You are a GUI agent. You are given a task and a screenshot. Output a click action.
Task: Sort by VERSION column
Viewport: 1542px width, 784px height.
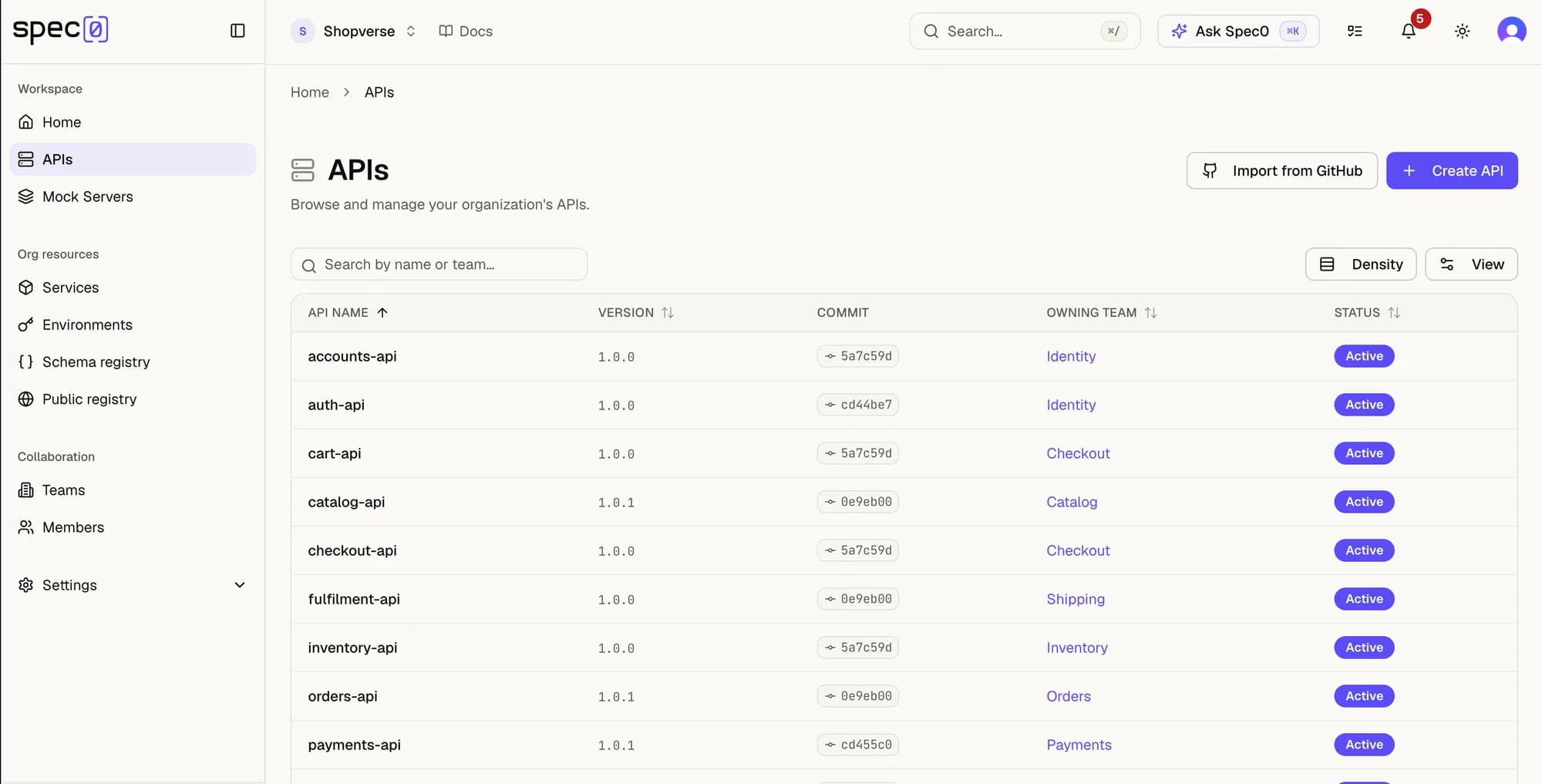[x=635, y=312]
